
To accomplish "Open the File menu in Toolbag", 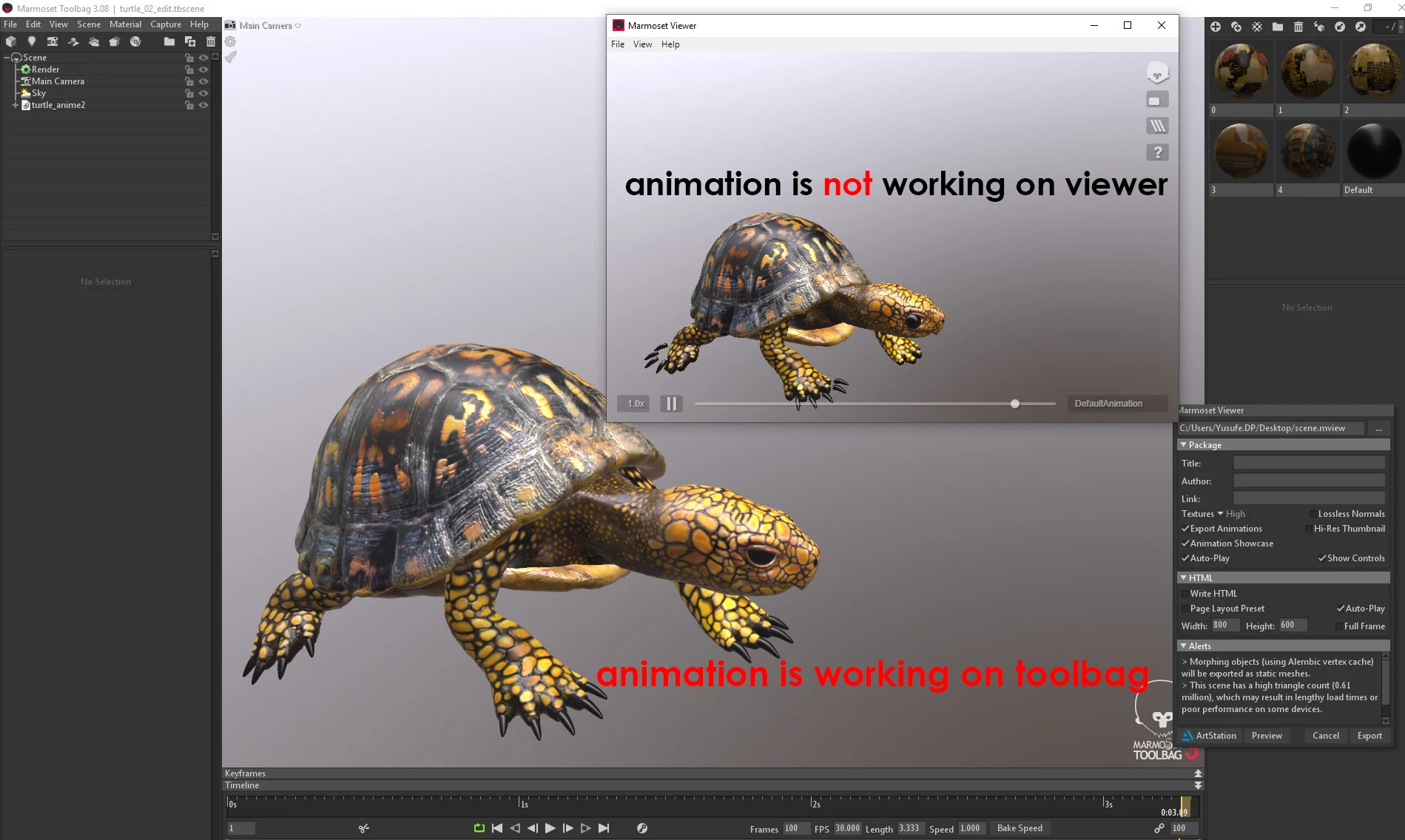I will [x=10, y=24].
